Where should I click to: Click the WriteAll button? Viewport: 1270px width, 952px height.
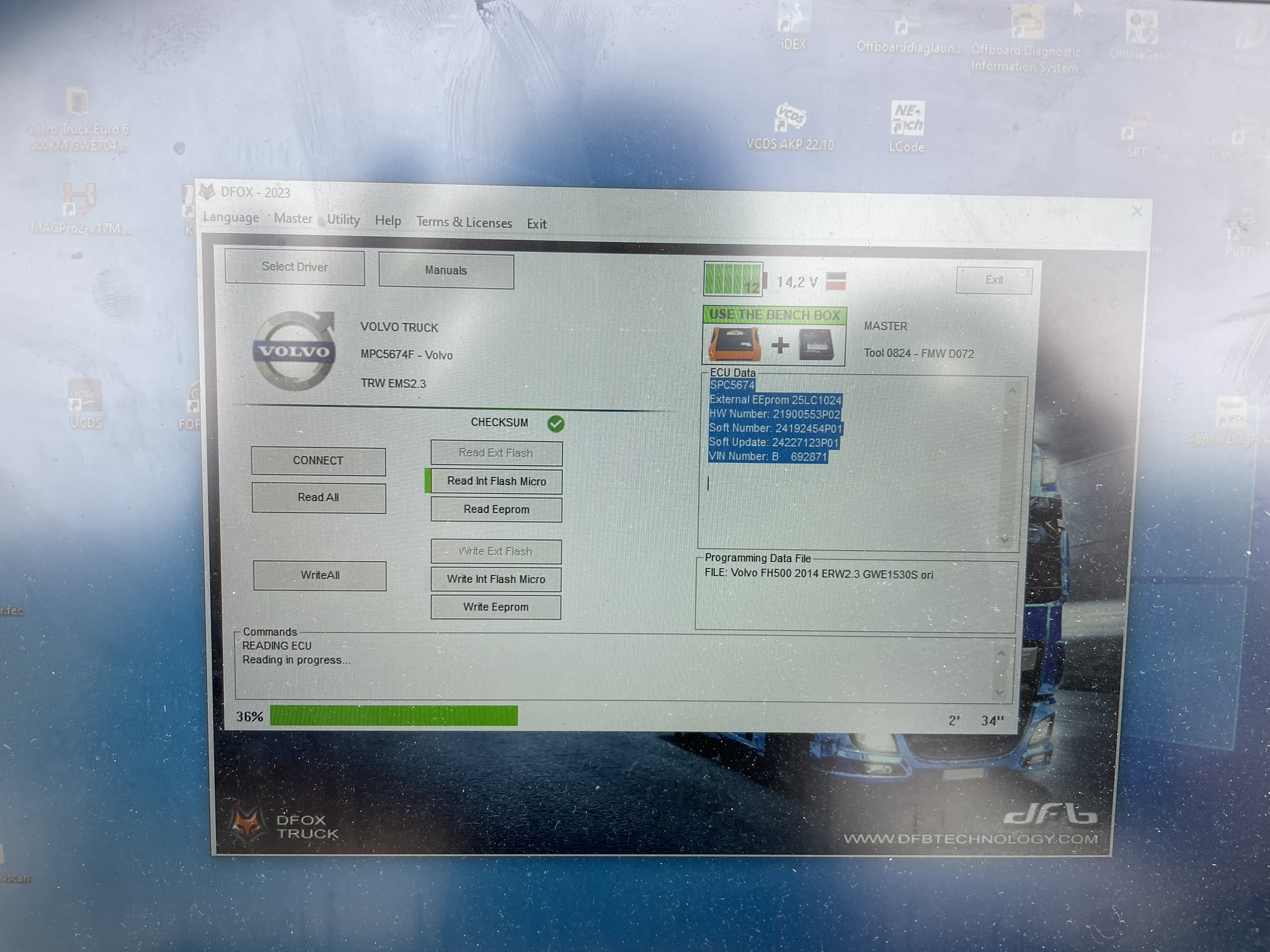[x=319, y=575]
